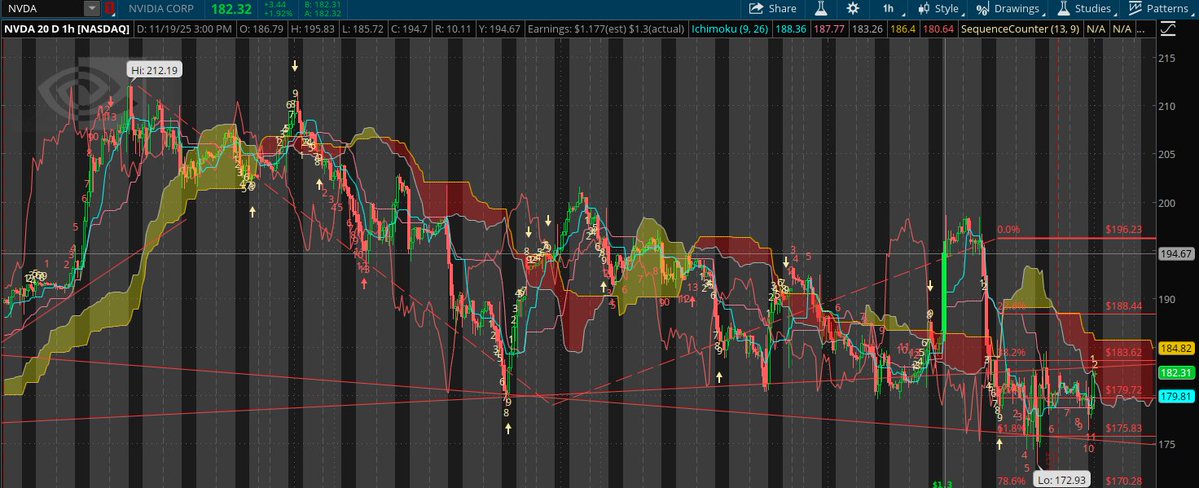Click the Ichimoku value 186.4
Viewport: 1199px width, 488px height.
point(902,29)
